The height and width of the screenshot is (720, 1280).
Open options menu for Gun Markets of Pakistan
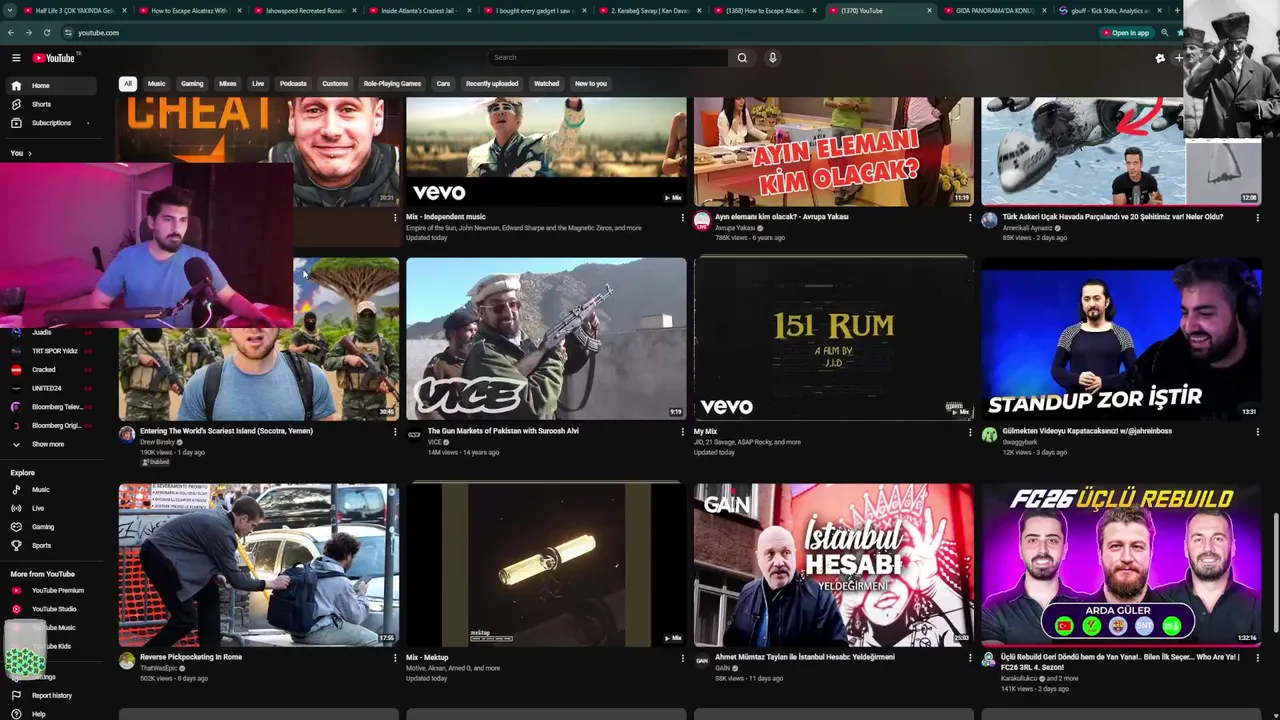(682, 432)
